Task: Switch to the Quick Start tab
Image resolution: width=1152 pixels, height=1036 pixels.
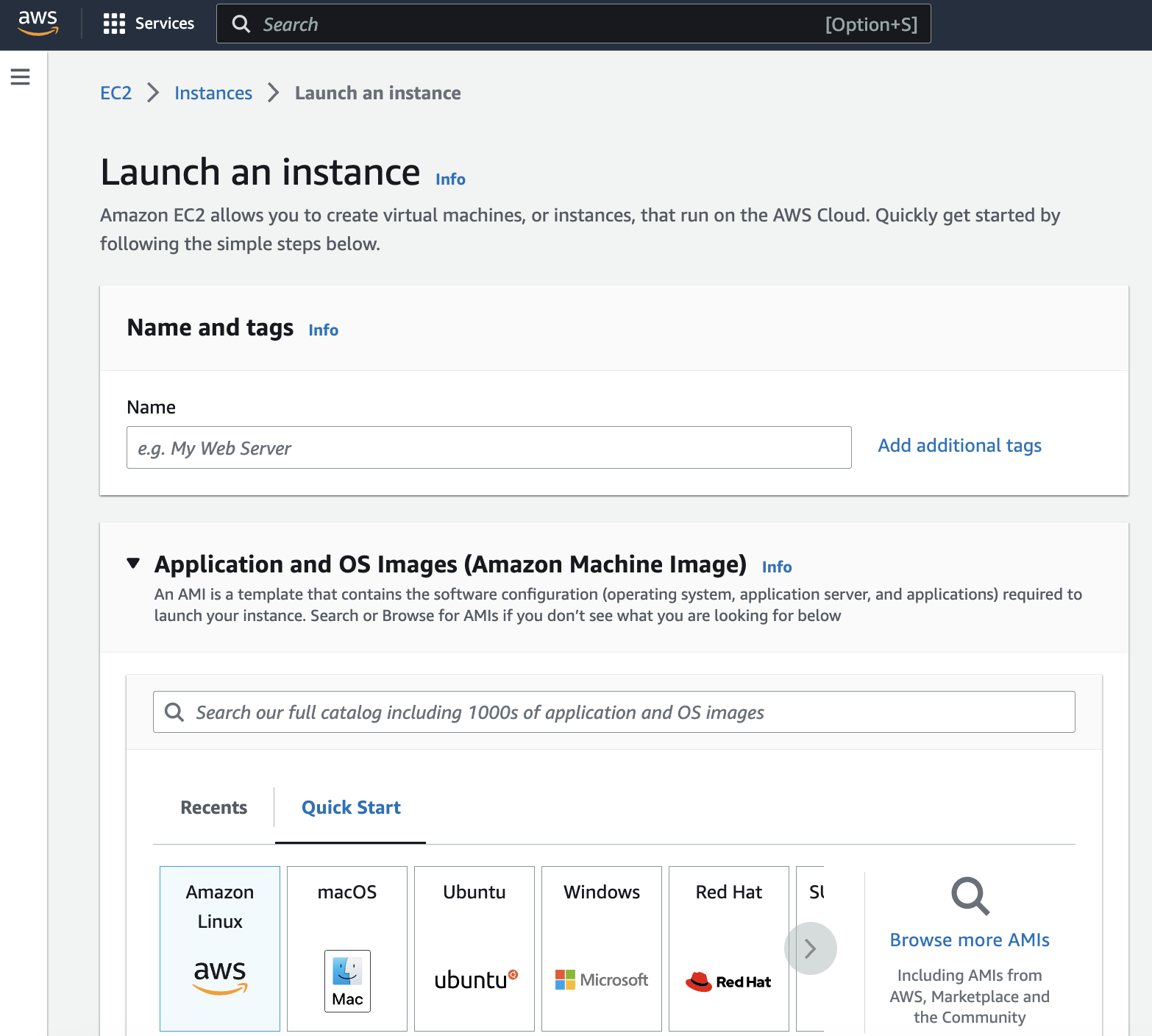Action: pos(351,807)
